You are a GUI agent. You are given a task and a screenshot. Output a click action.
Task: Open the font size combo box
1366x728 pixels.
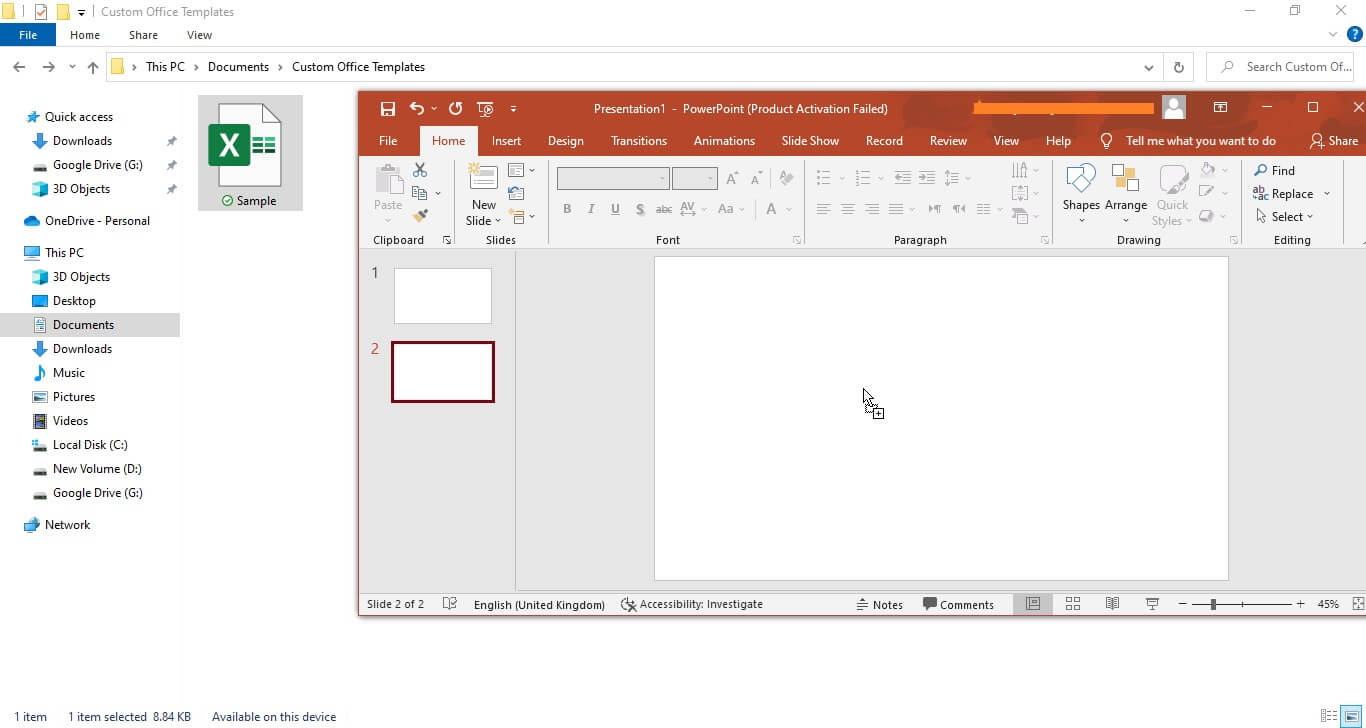pos(694,178)
